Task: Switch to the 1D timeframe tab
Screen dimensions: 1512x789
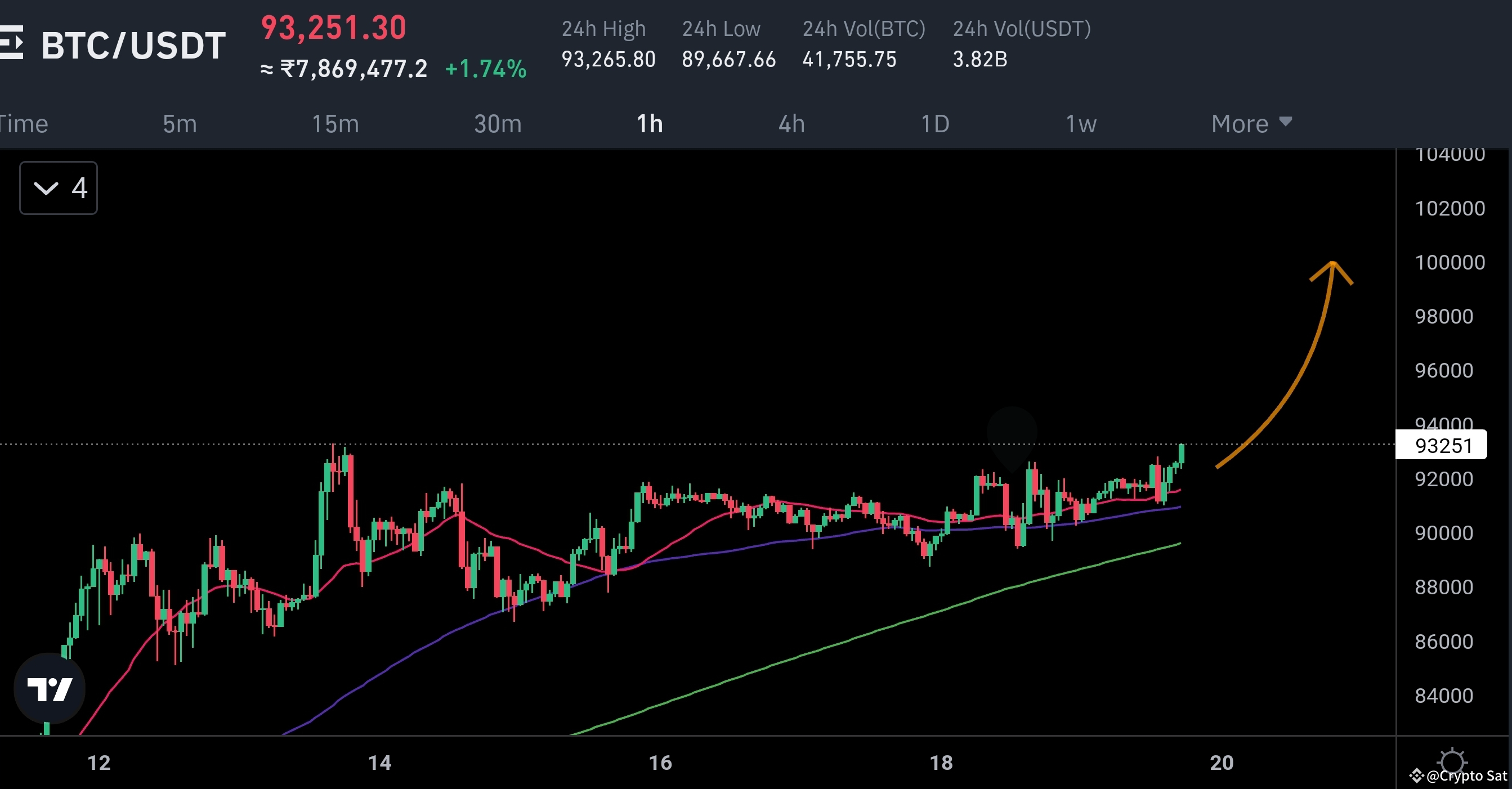Action: 934,124
